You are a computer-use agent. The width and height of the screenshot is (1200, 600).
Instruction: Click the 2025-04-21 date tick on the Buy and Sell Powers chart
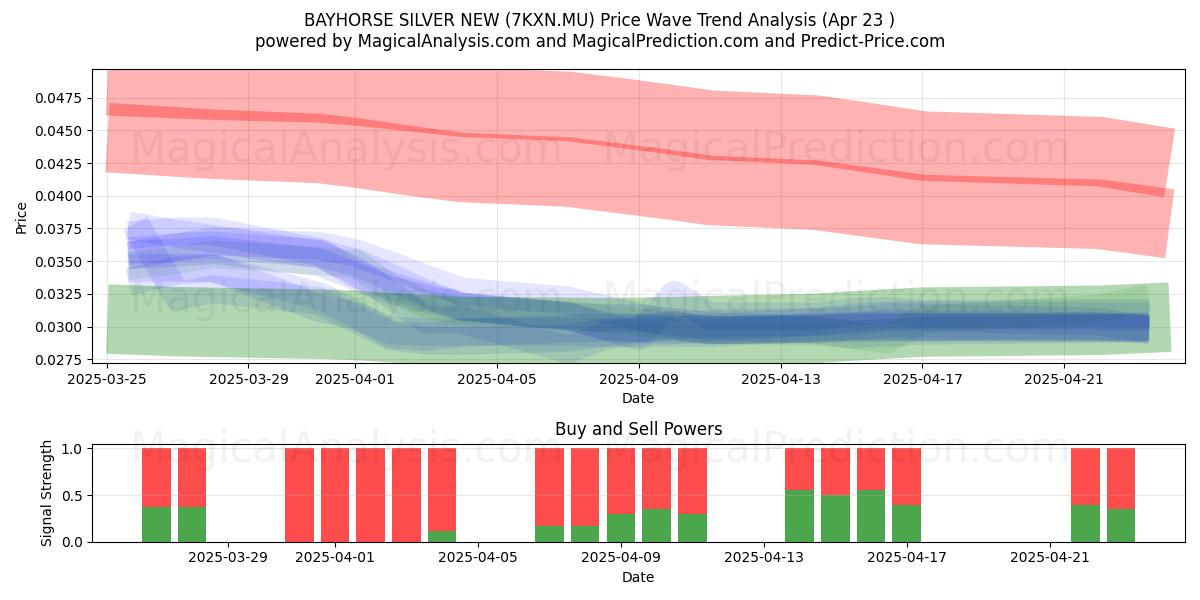tap(1050, 558)
